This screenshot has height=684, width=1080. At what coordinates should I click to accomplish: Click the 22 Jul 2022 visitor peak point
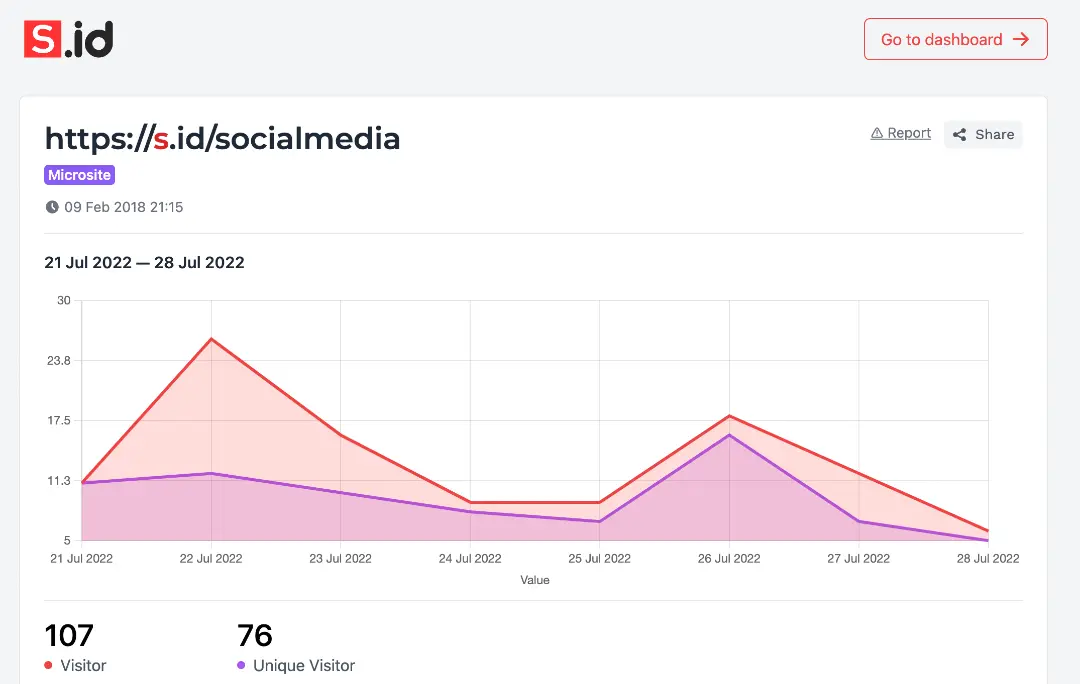coord(211,339)
